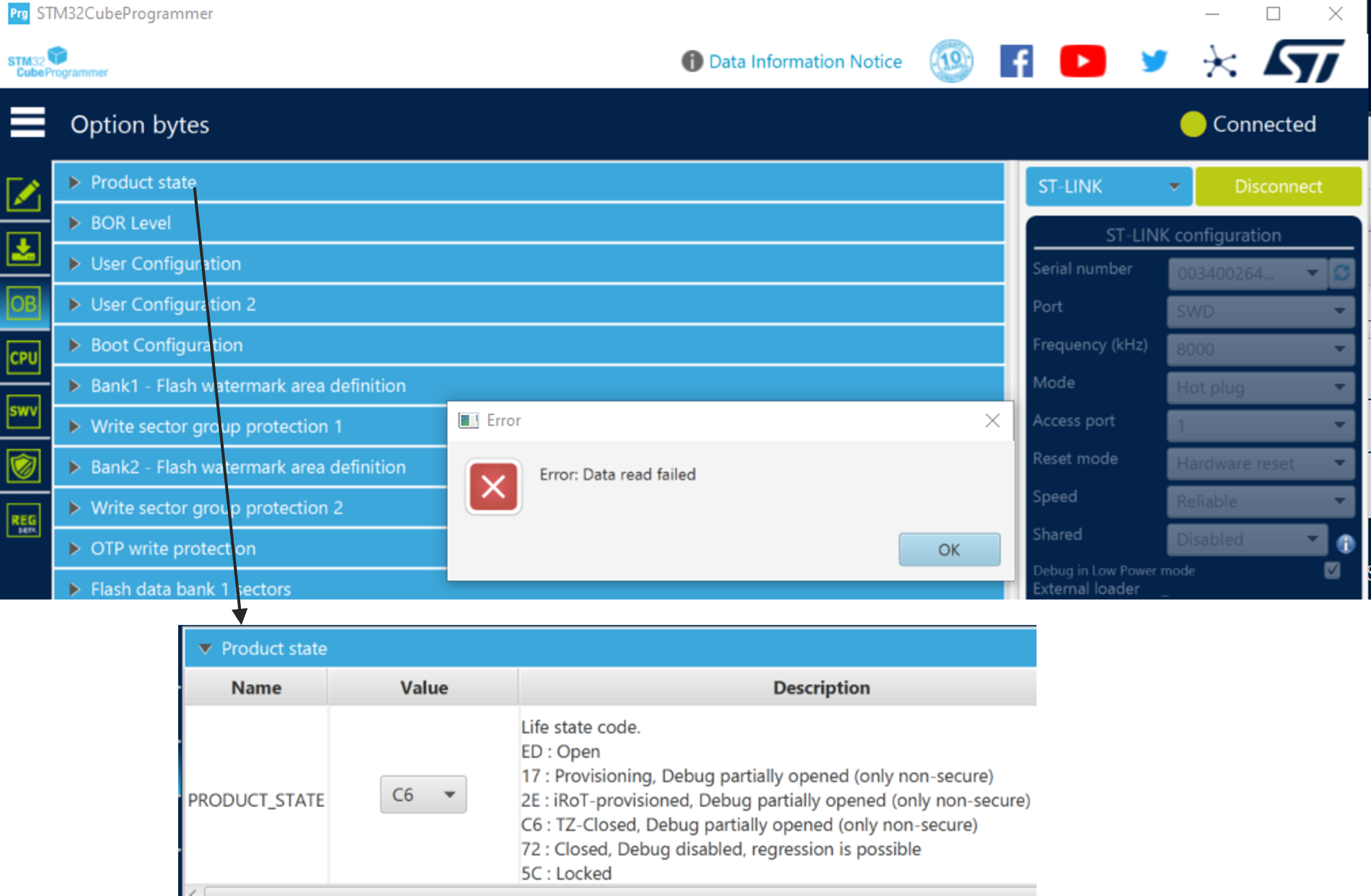The image size is (1371, 896).
Task: Expand the BOR Level section
Action: pos(75,222)
